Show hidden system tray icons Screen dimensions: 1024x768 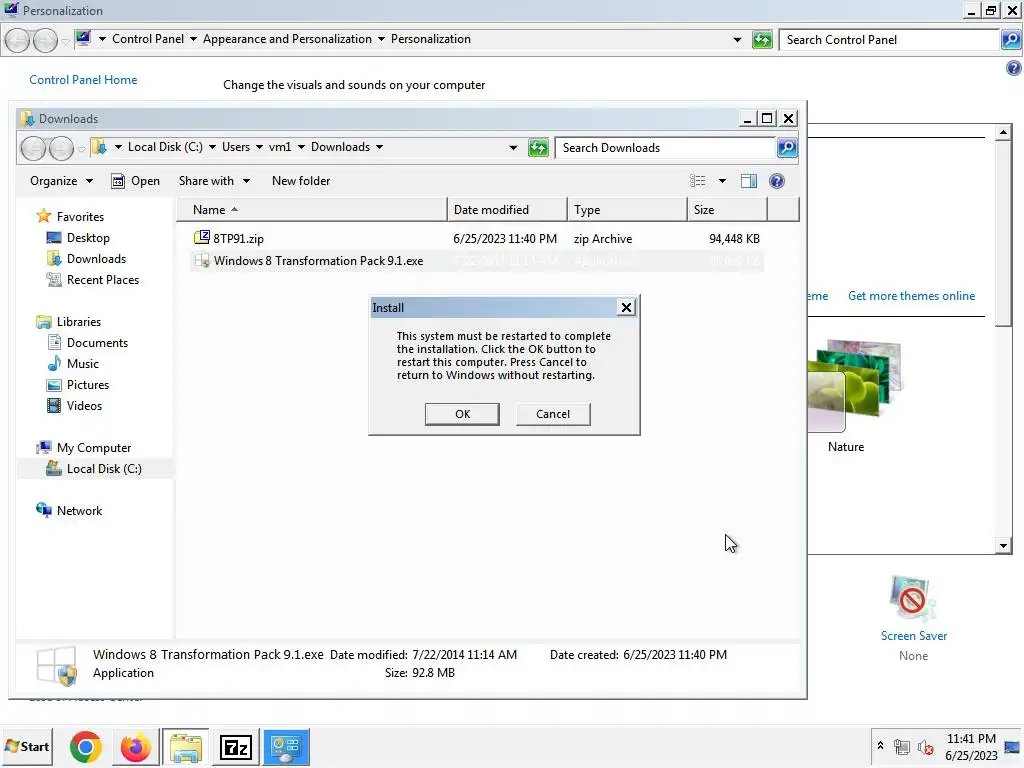[x=880, y=745]
